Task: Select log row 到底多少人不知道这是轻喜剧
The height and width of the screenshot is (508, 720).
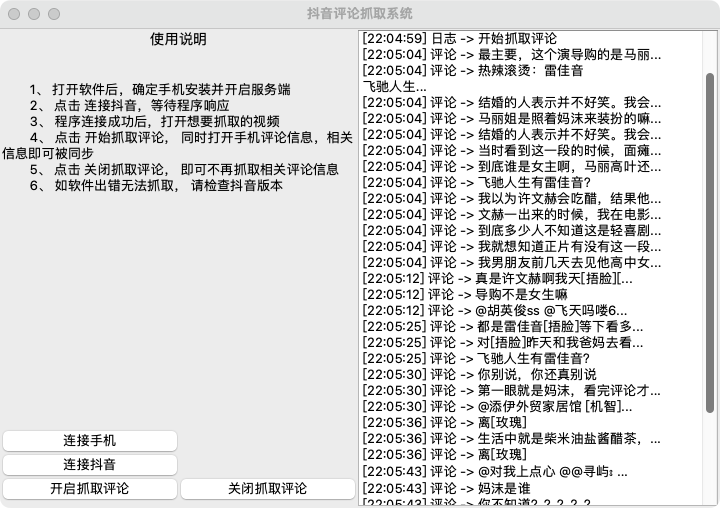Action: 512,231
